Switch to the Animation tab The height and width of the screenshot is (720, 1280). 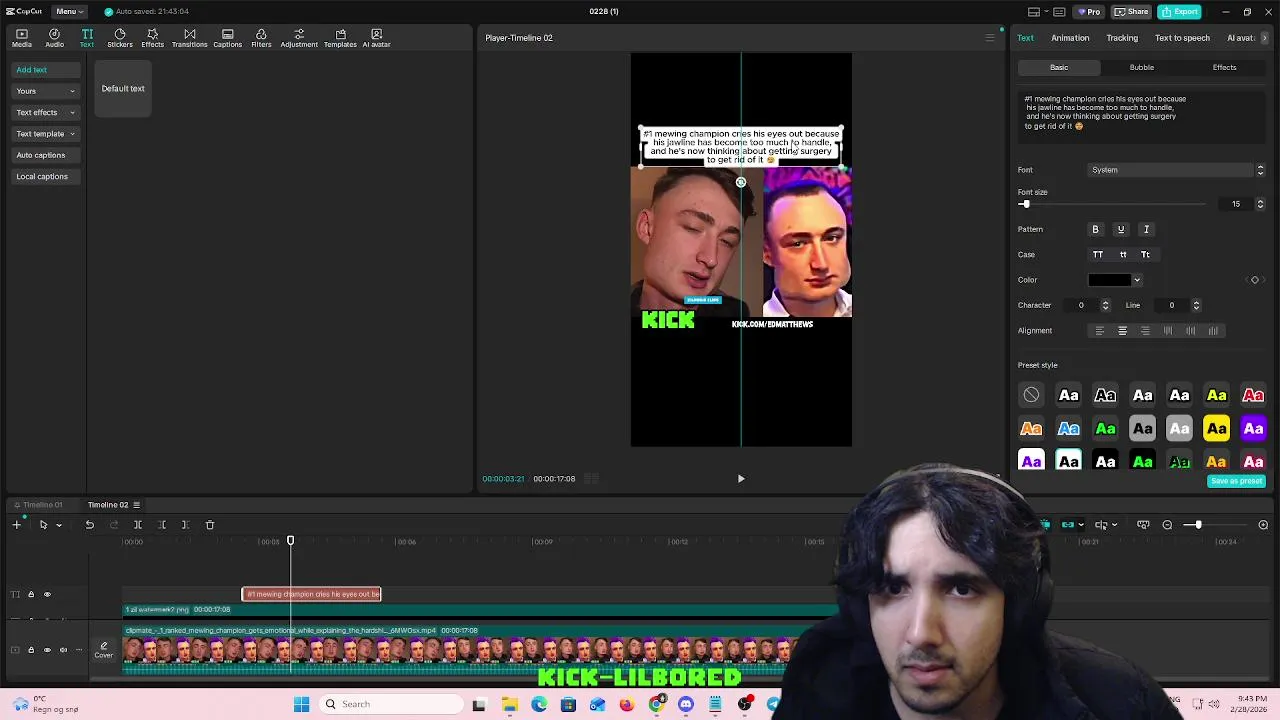[x=1070, y=38]
